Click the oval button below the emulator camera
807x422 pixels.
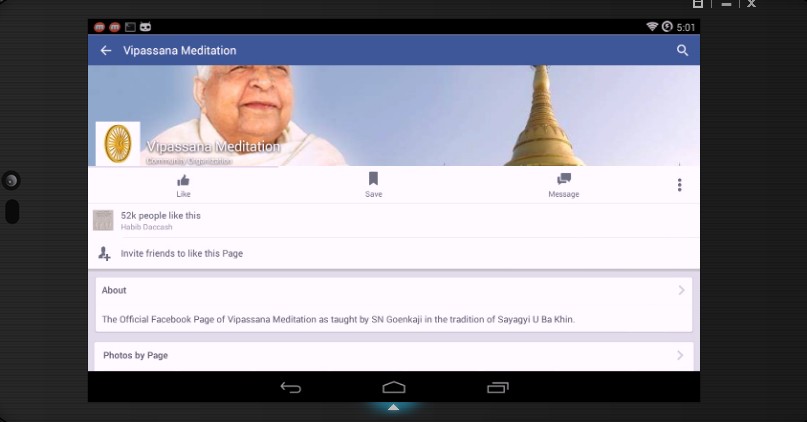(12, 212)
